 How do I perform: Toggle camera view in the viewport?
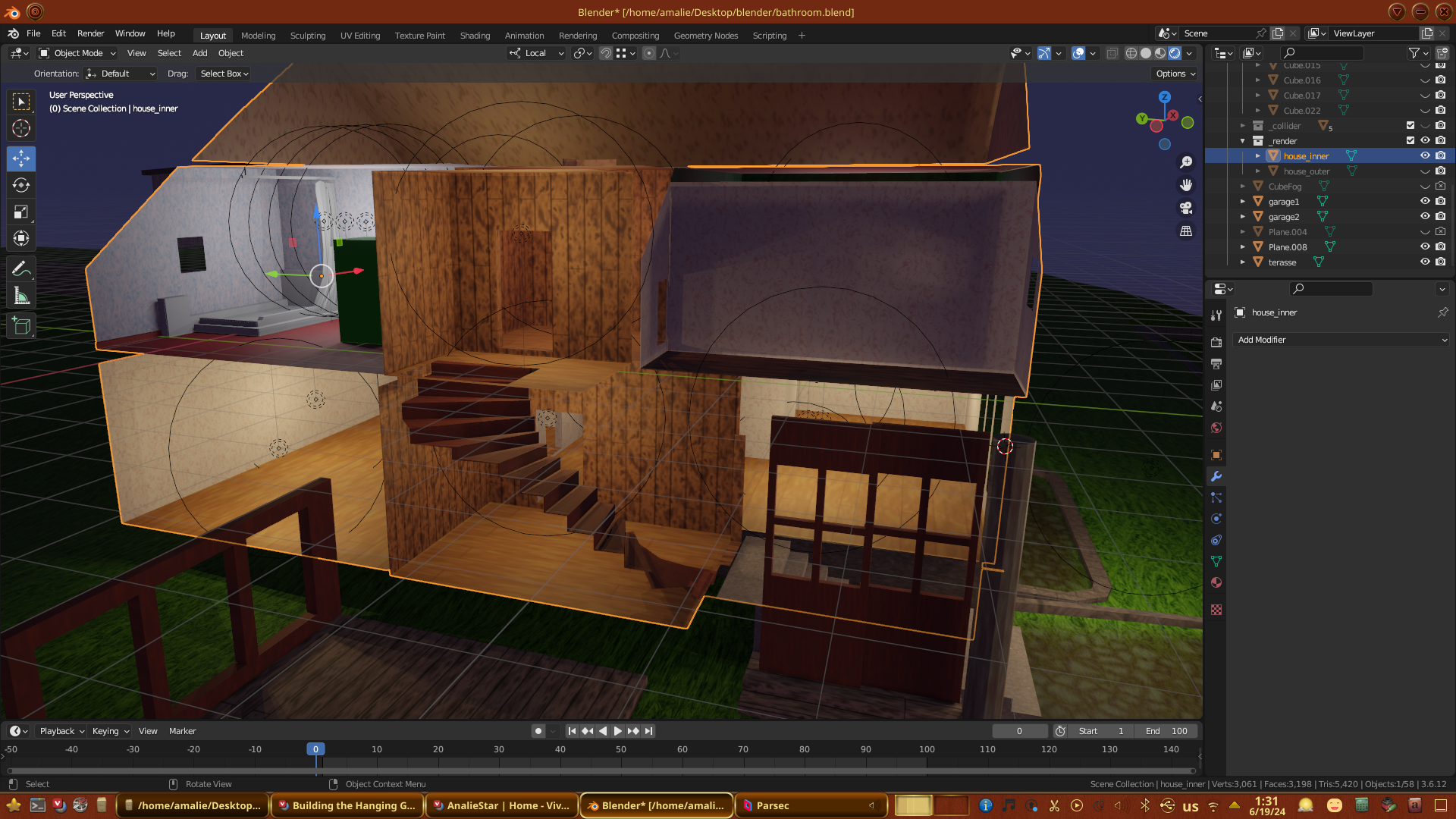1186,208
